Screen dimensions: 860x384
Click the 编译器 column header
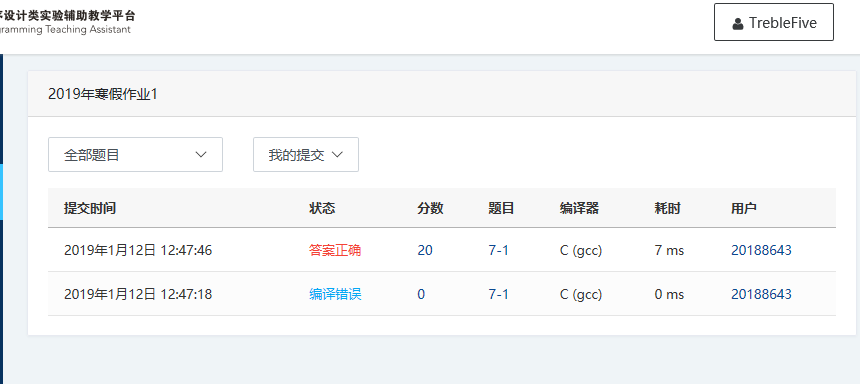pos(579,208)
